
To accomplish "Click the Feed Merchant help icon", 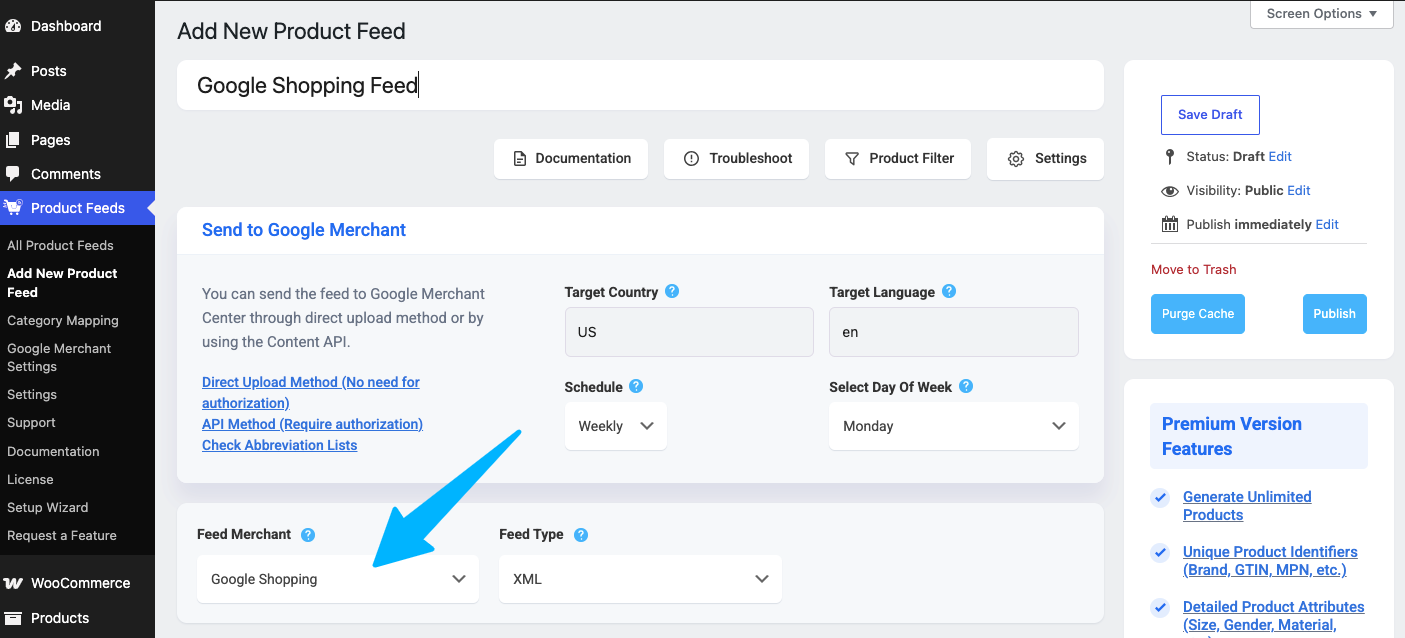I will 308,535.
